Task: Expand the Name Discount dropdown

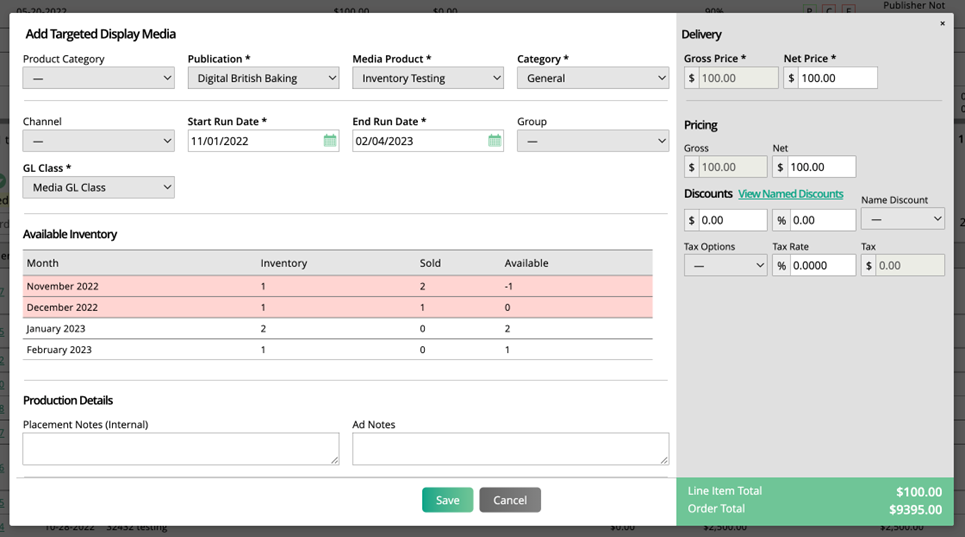Action: point(902,218)
